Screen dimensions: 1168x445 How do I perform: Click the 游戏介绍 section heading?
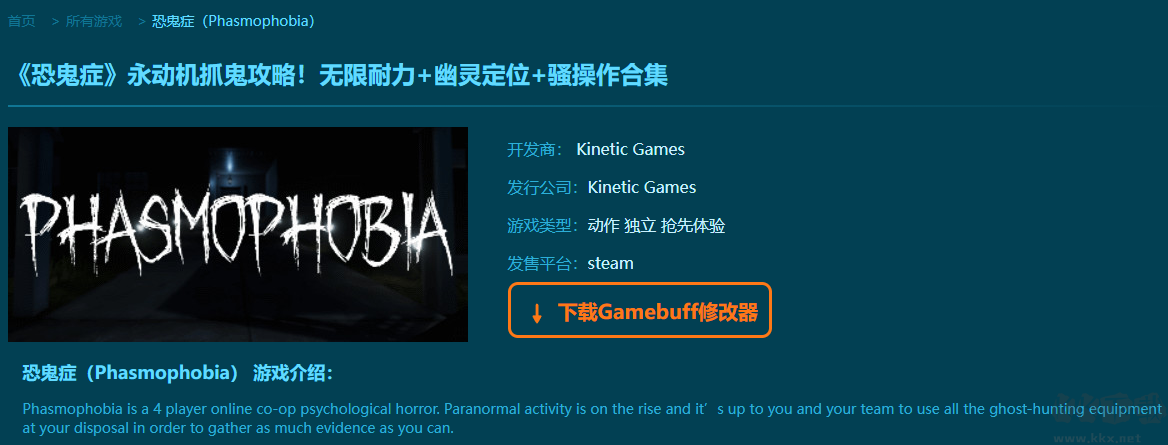tap(178, 373)
